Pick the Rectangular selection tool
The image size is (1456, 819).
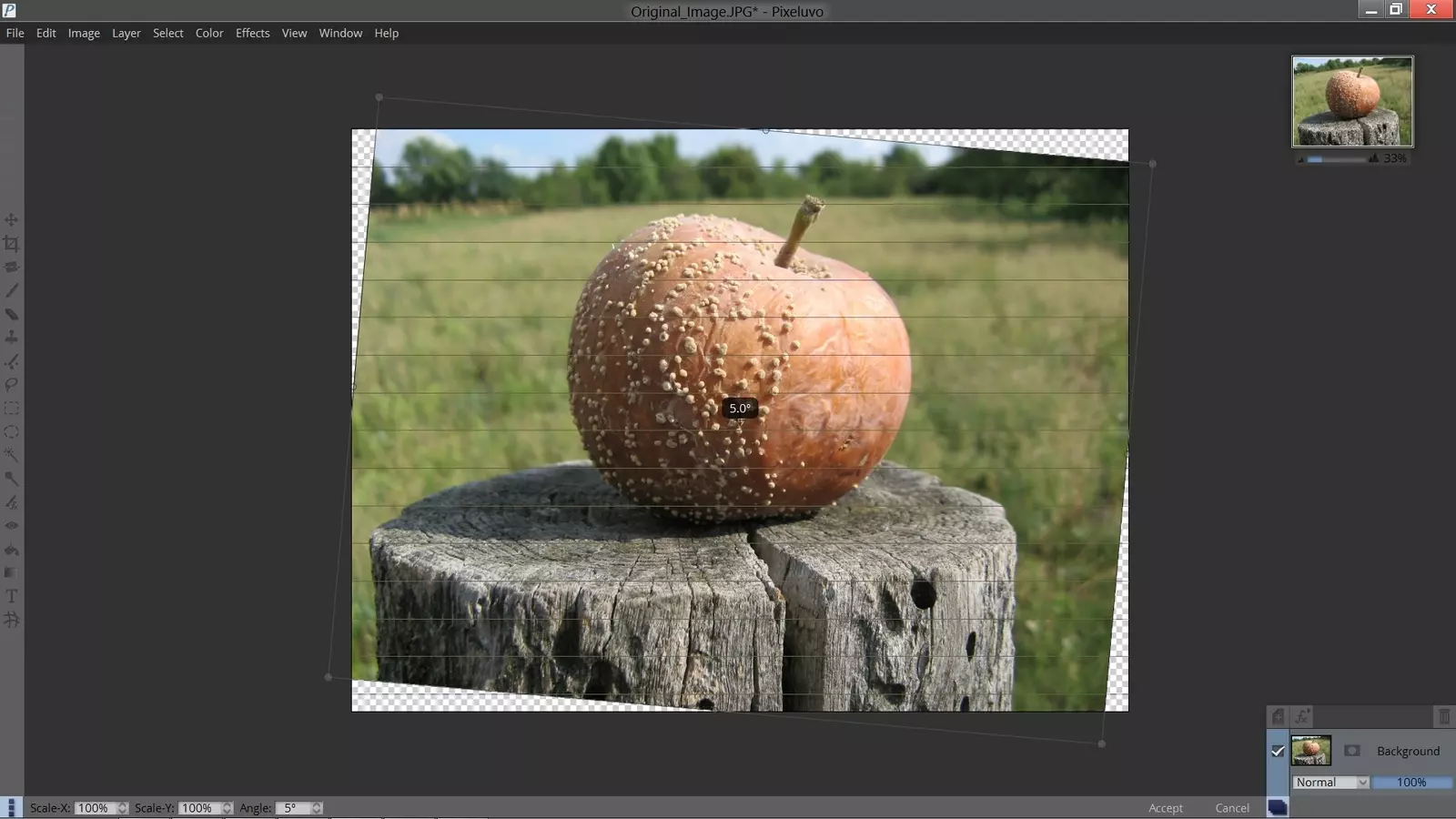11,409
